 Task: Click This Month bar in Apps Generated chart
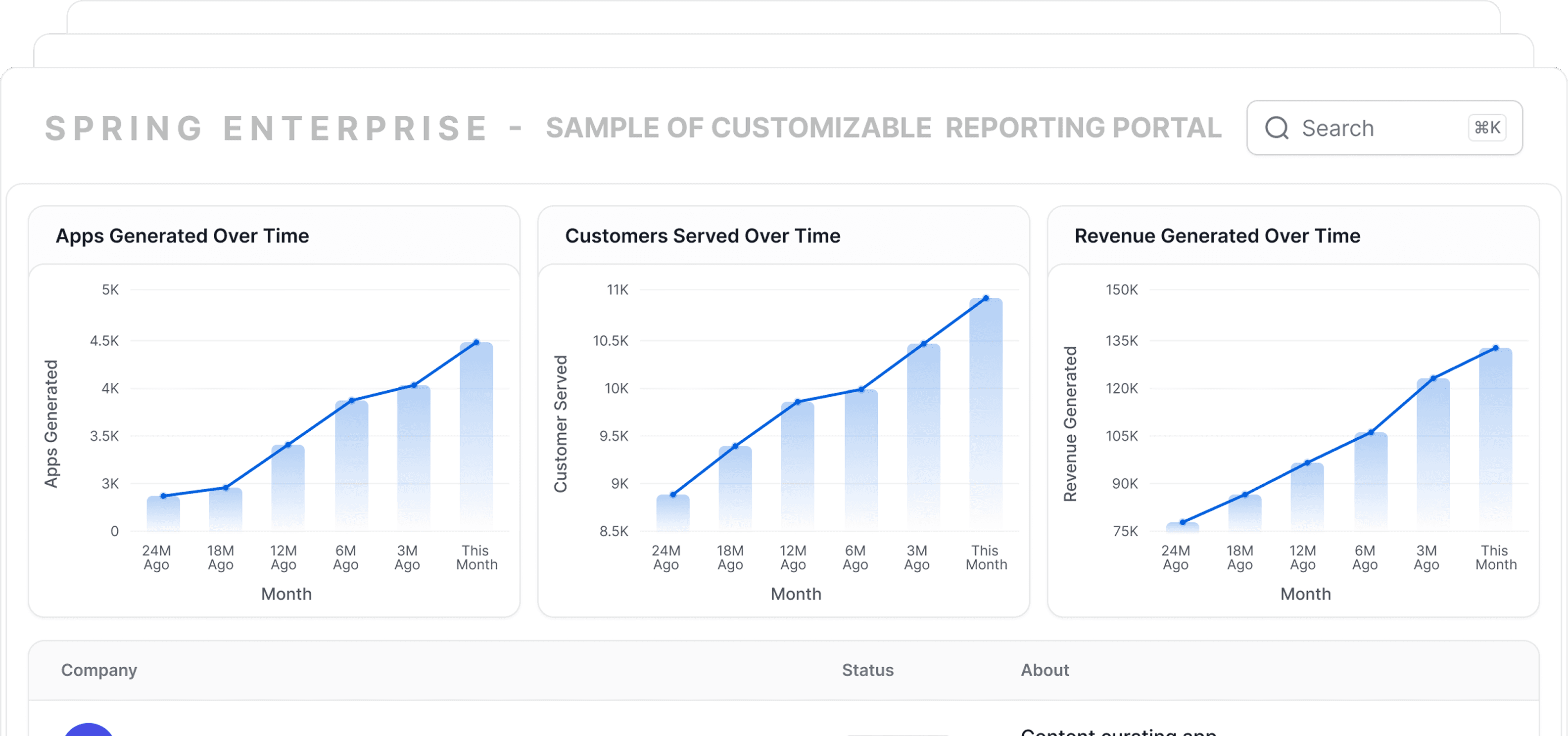pos(476,436)
